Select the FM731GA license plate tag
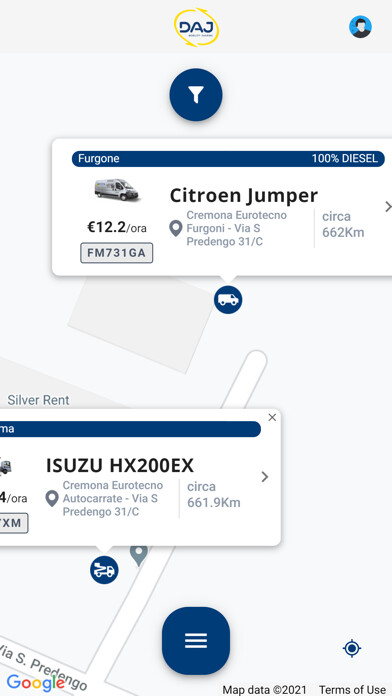 coord(117,253)
